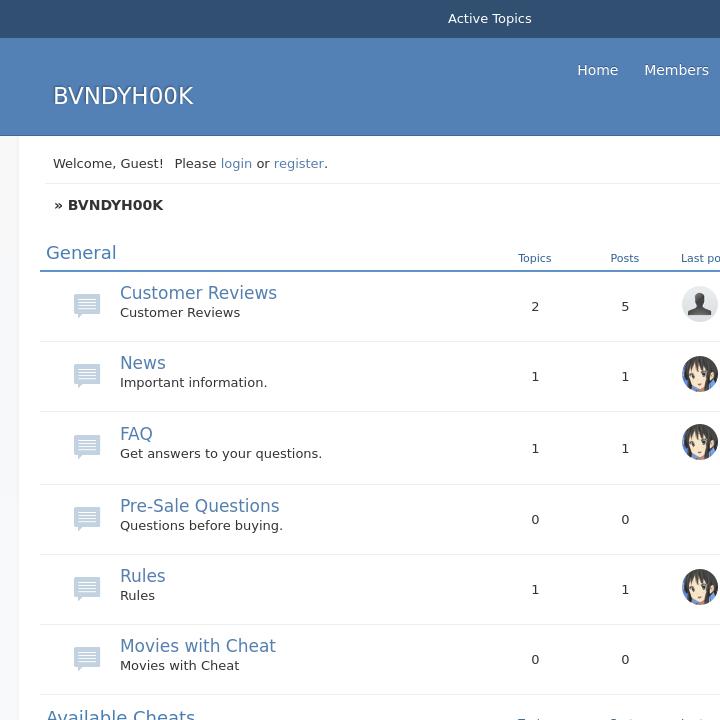The image size is (720, 720).
Task: Click the Movies with Cheat board icon
Action: [x=87, y=658]
